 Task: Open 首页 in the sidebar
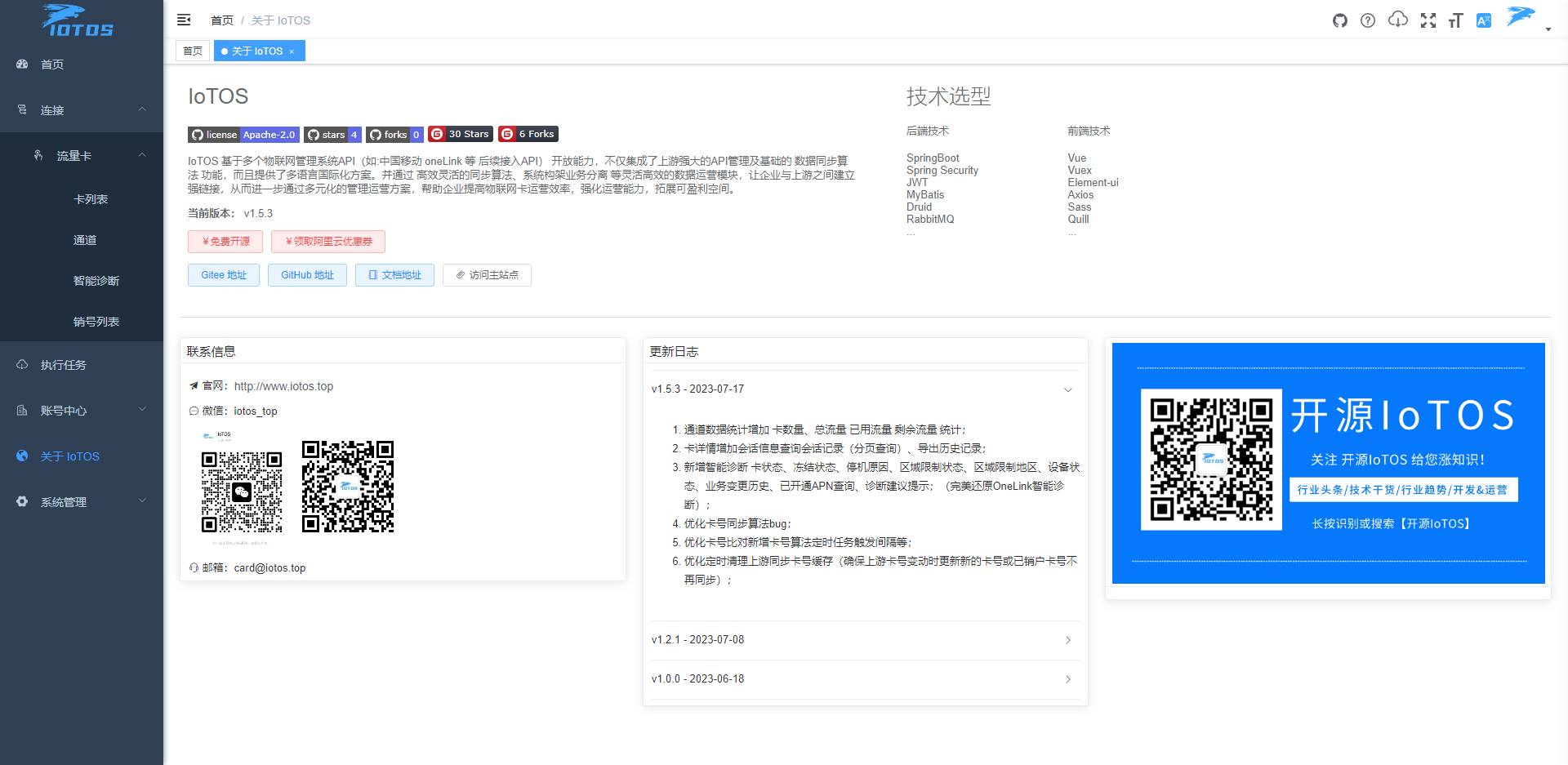tap(82, 64)
